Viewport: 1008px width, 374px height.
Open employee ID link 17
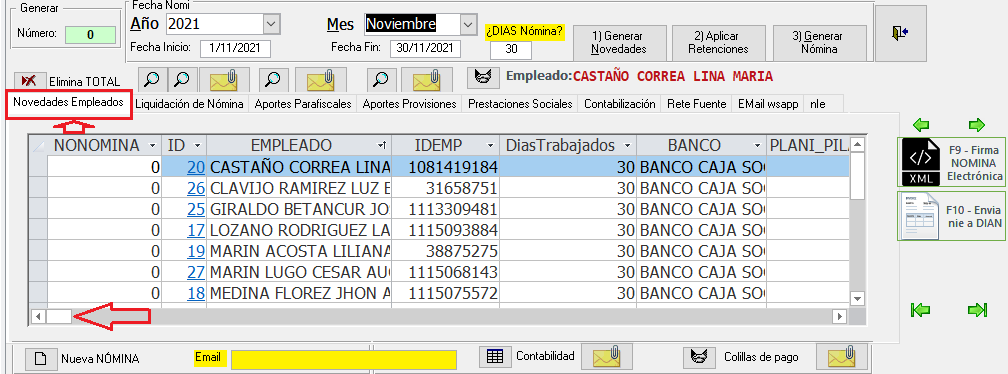(x=196, y=230)
